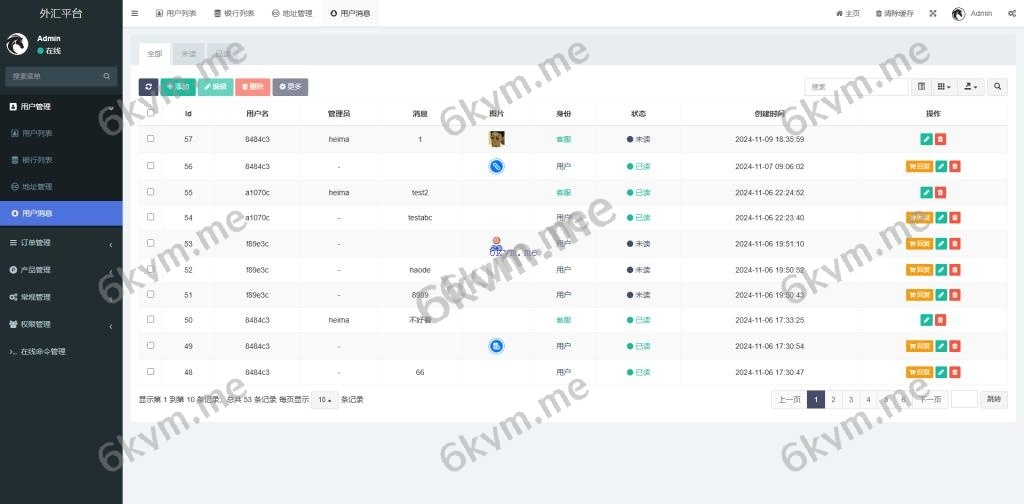Toggle the sidebar hamburger menu icon
The width and height of the screenshot is (1024, 504).
point(135,14)
